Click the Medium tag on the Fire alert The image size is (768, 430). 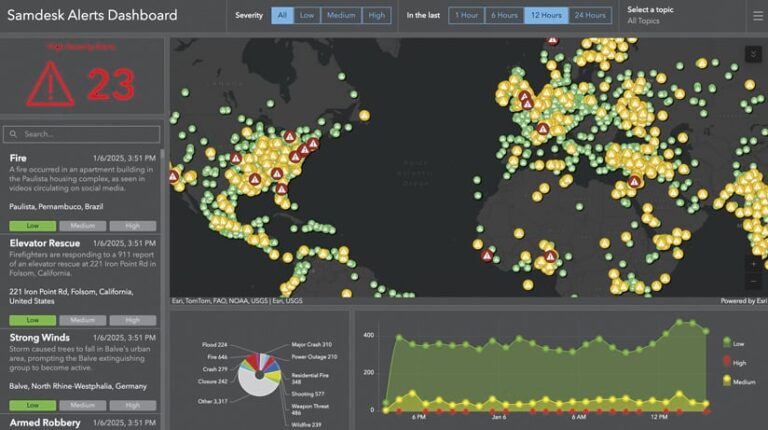[x=82, y=226]
